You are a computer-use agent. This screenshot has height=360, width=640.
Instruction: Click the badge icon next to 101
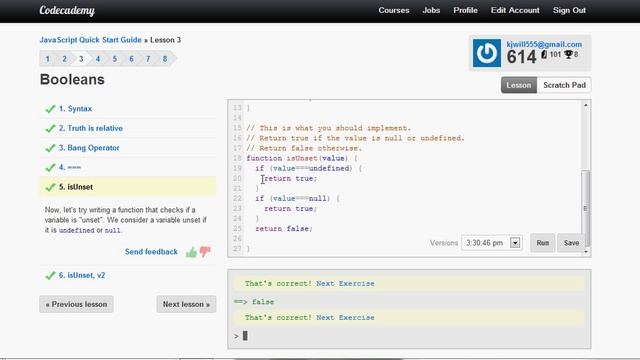[544, 54]
